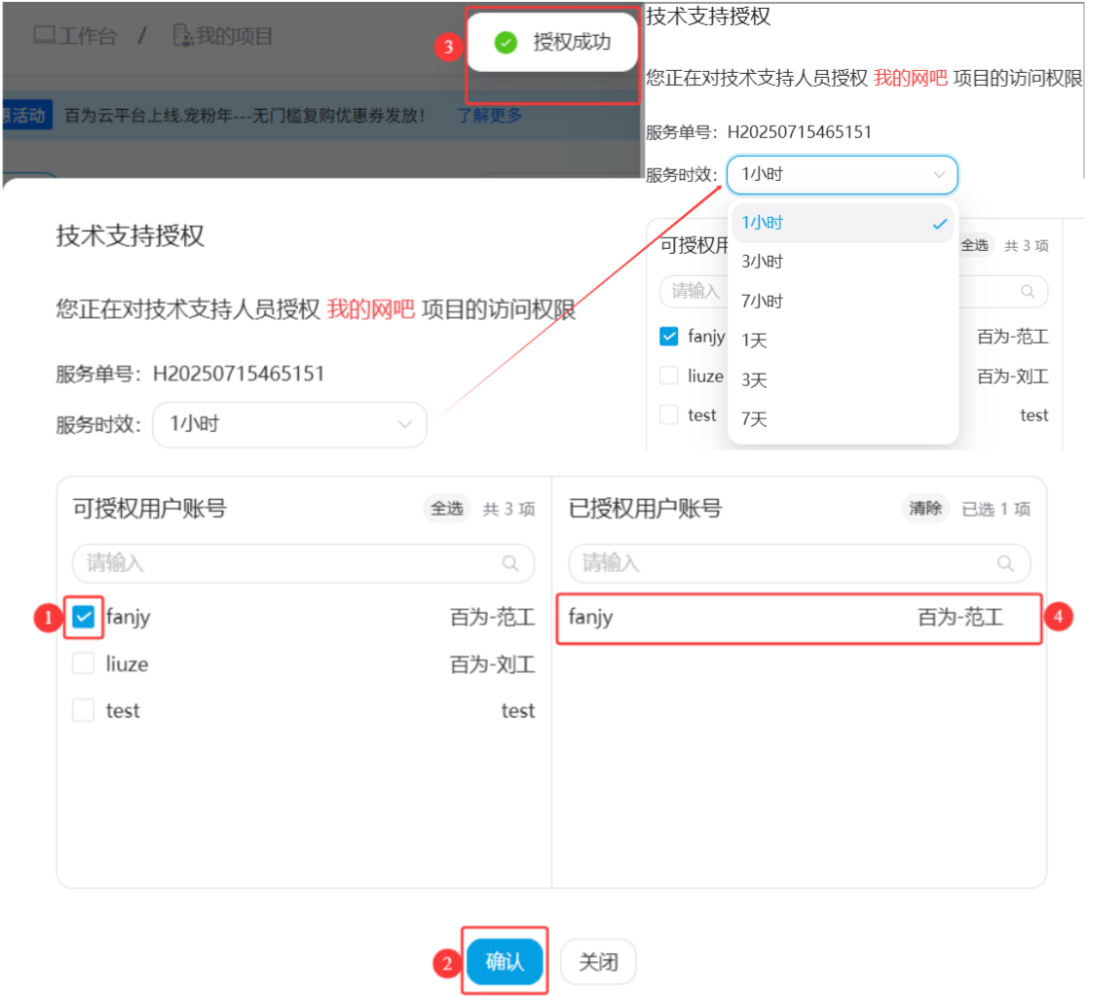The height and width of the screenshot is (1001, 1100).
Task: Select the 3天 duration option
Action: [x=755, y=380]
